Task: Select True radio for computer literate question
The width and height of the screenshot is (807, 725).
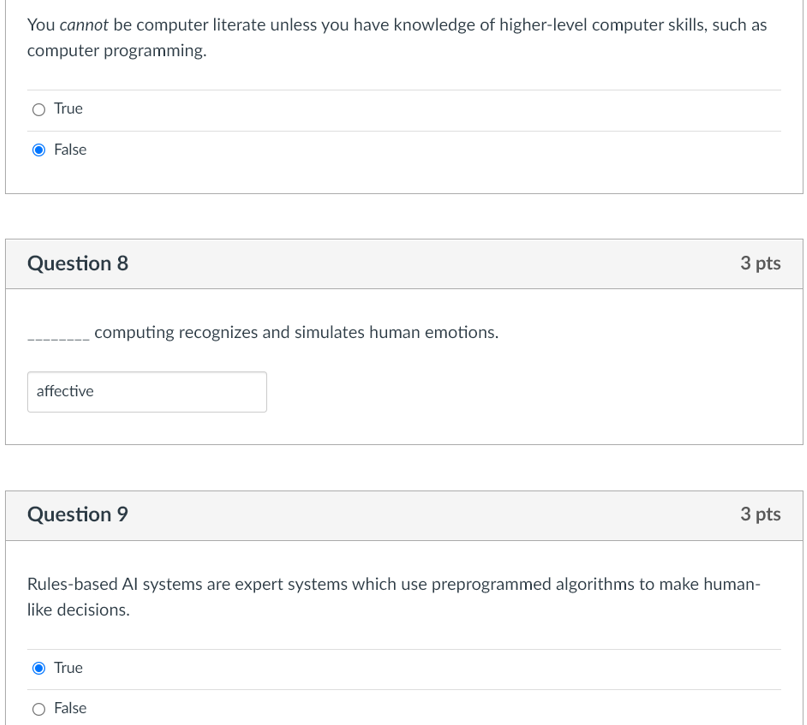Action: [x=39, y=109]
